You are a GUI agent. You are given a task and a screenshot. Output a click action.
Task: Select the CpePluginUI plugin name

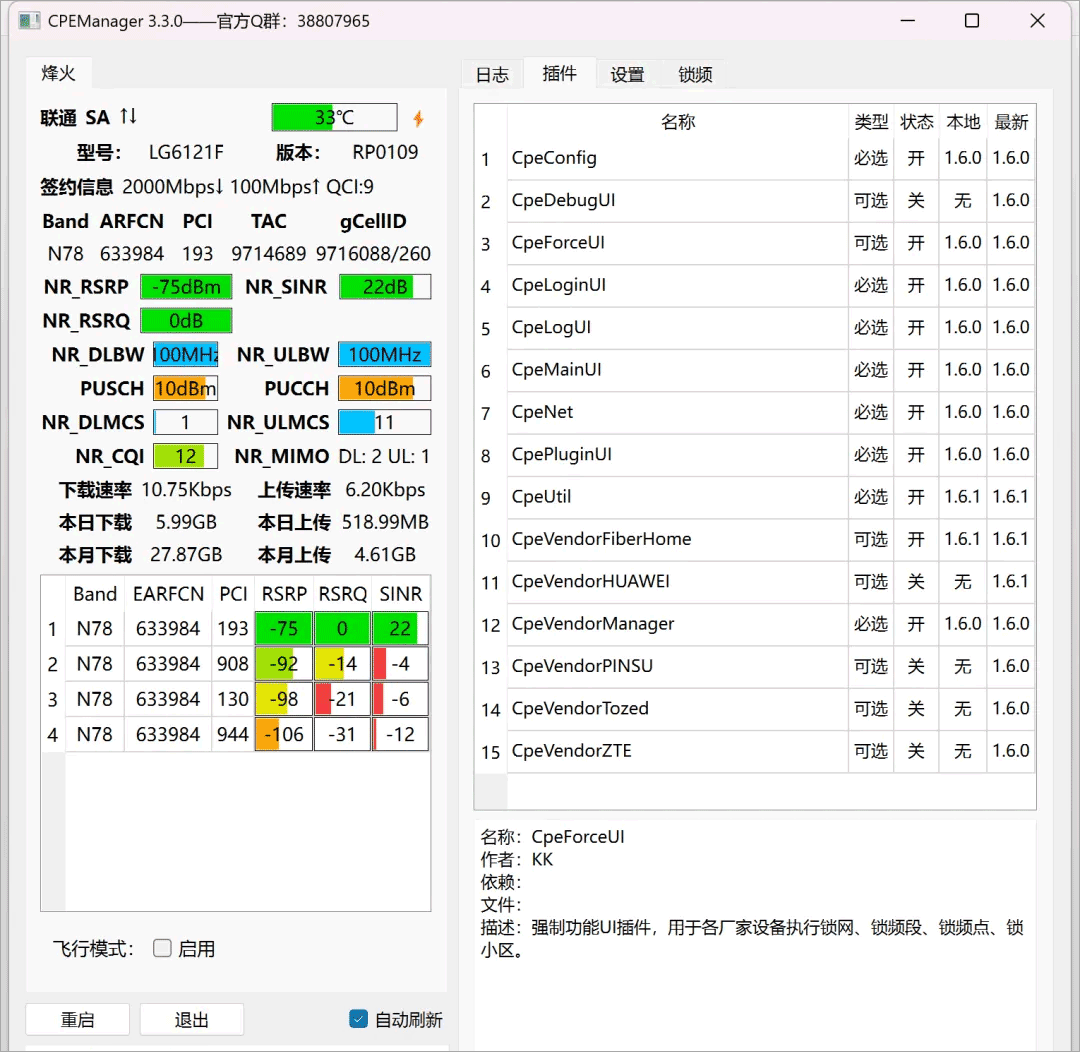point(561,455)
